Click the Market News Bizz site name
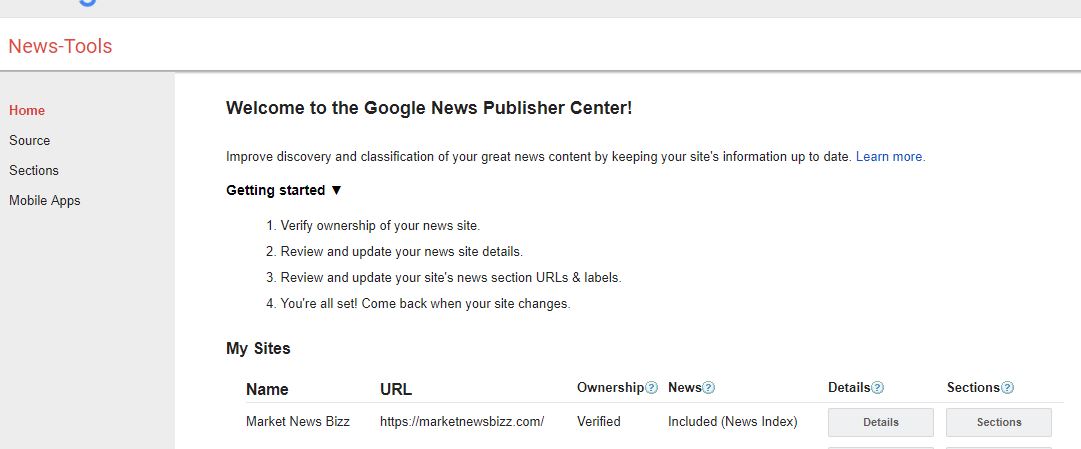The image size is (1081, 449). click(x=298, y=421)
